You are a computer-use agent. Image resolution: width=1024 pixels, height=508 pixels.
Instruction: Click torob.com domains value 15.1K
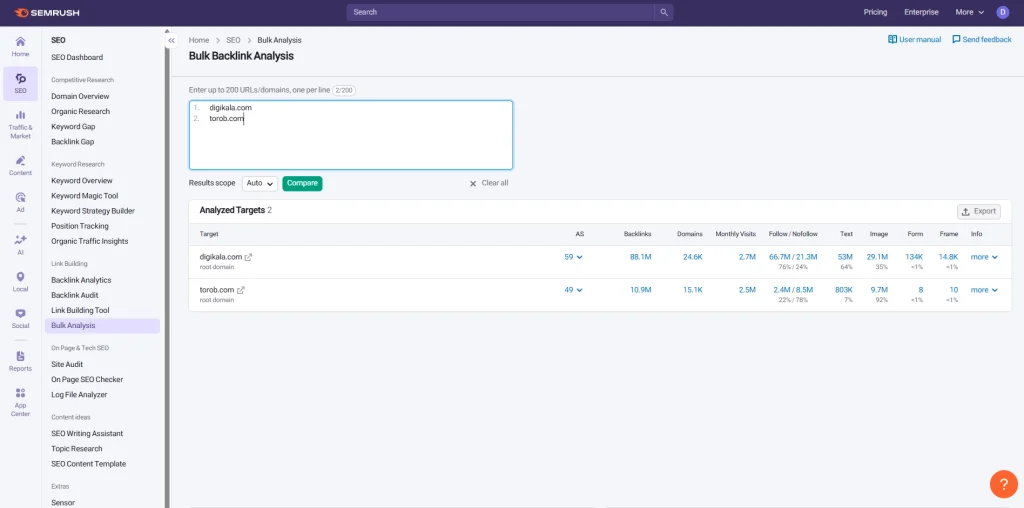pyautogui.click(x=692, y=290)
